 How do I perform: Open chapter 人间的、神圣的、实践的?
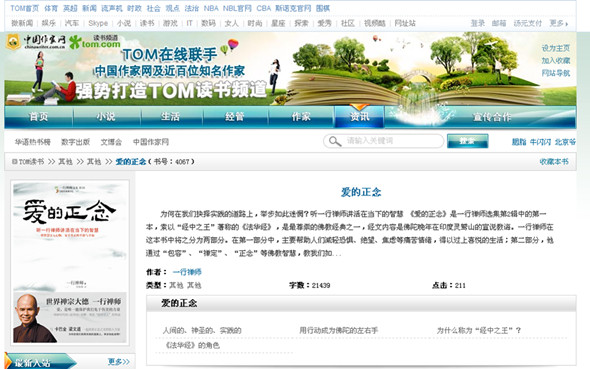(x=202, y=331)
